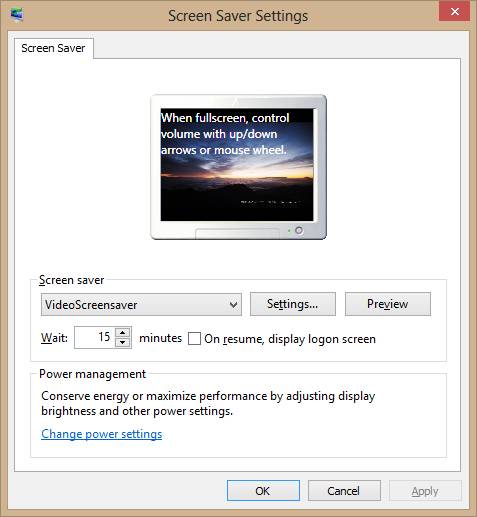Increase wait time with up arrow
The height and width of the screenshot is (517, 477).
(x=123, y=332)
